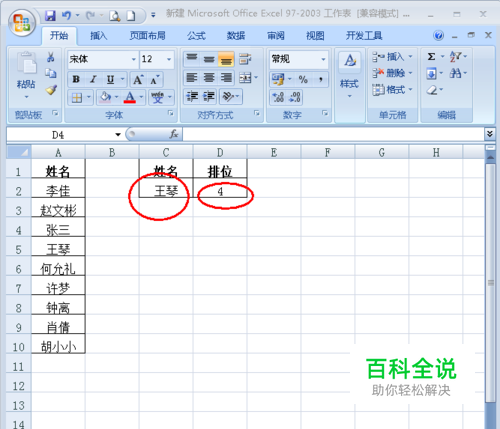The width and height of the screenshot is (500, 429).
Task: Click the orientation text-rotation icon
Action: tap(228, 97)
